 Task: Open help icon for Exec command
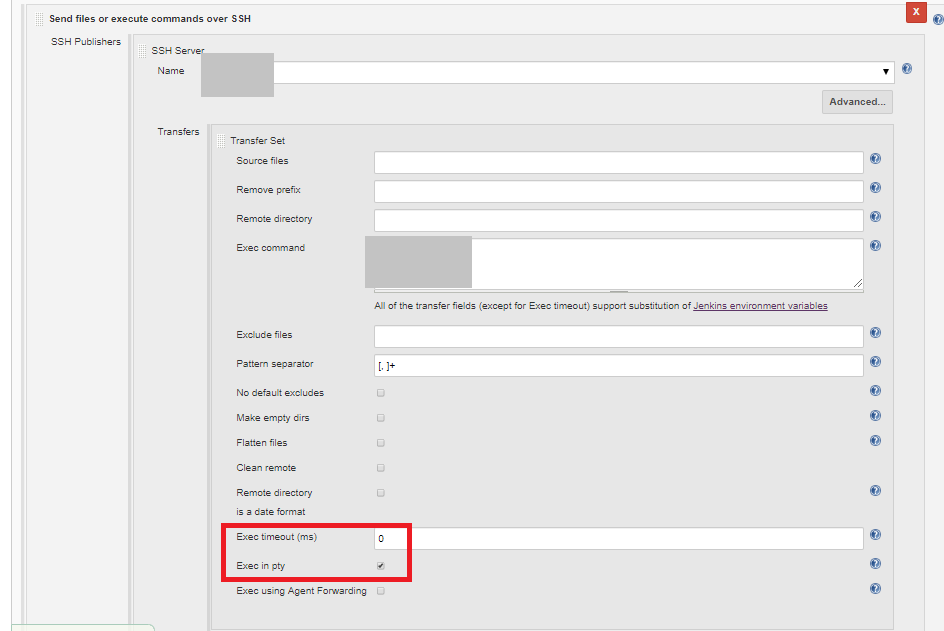point(875,245)
